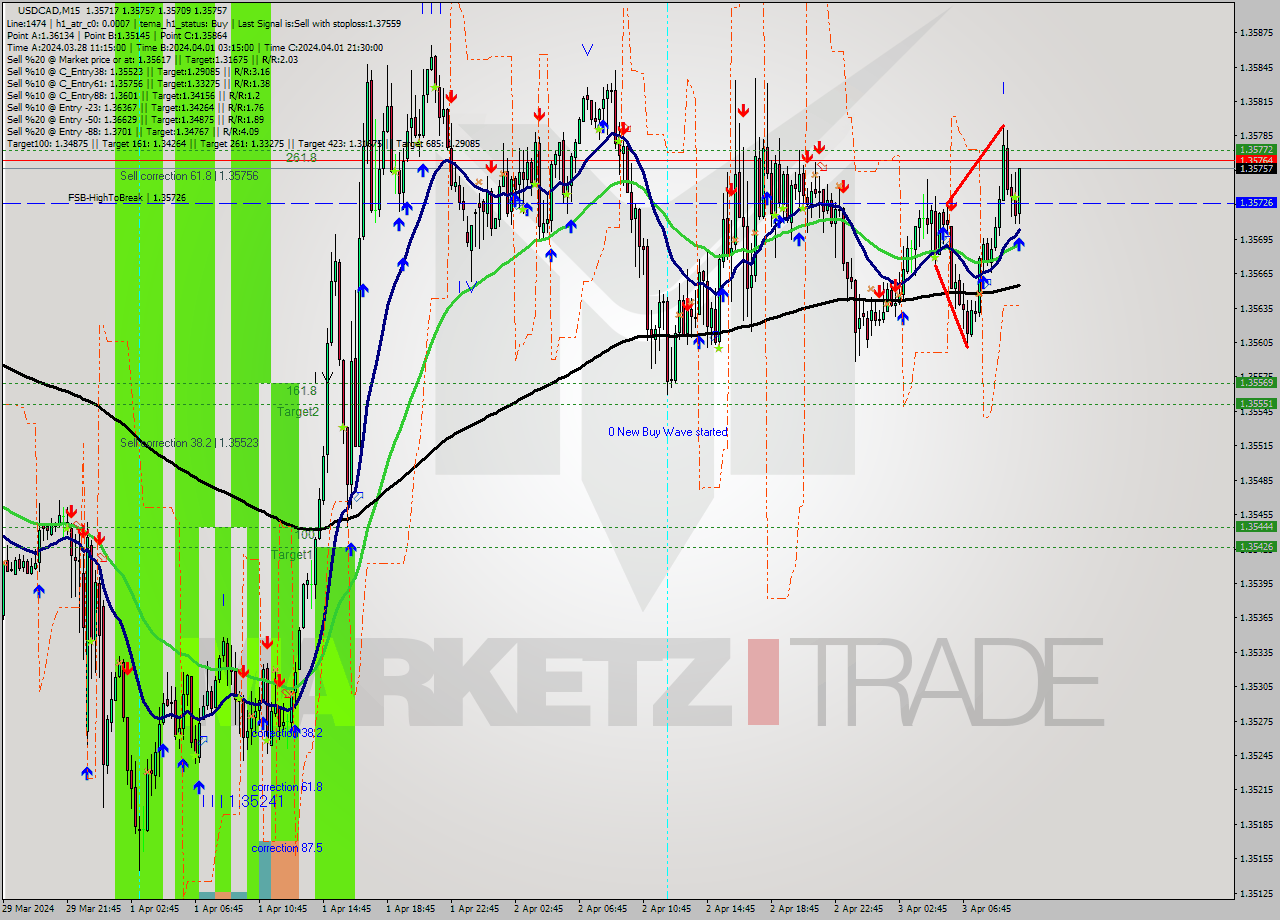Viewport: 1280px width, 920px height.
Task: Click the 1.35245 price axis value
Action: (x=1256, y=756)
